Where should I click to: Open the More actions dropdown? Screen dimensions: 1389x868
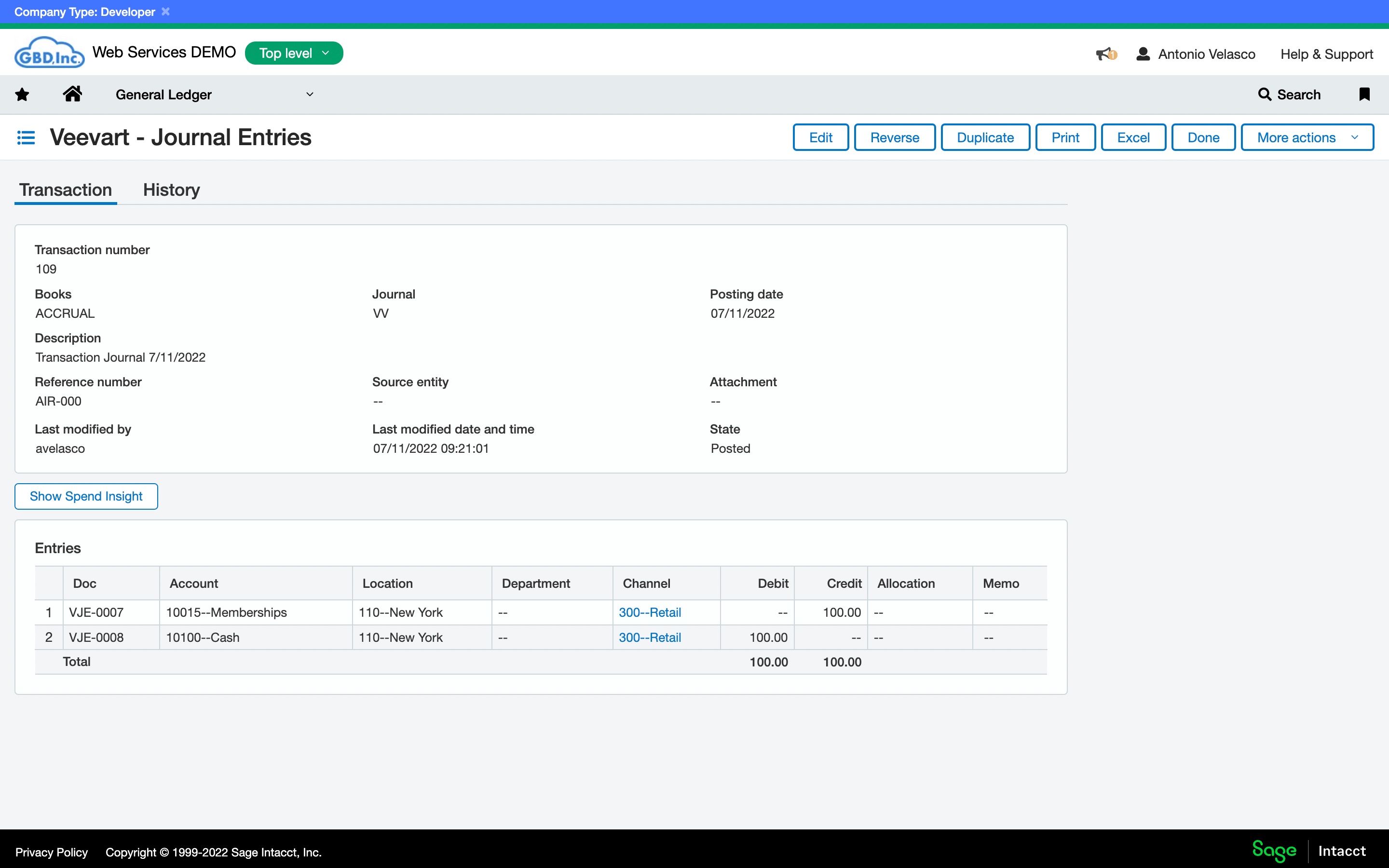1307,137
